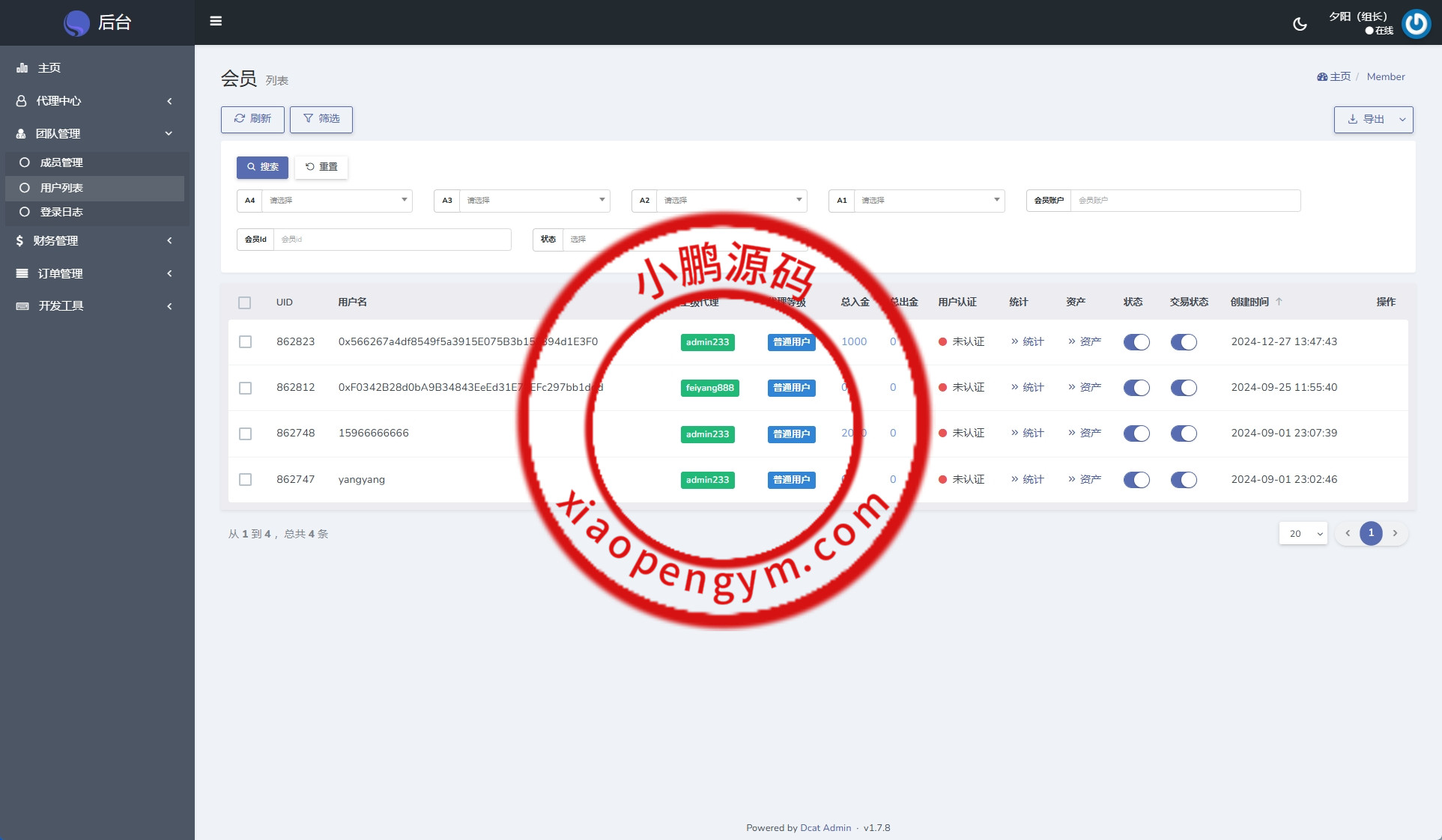Toggle dark mode moon icon

[1300, 24]
